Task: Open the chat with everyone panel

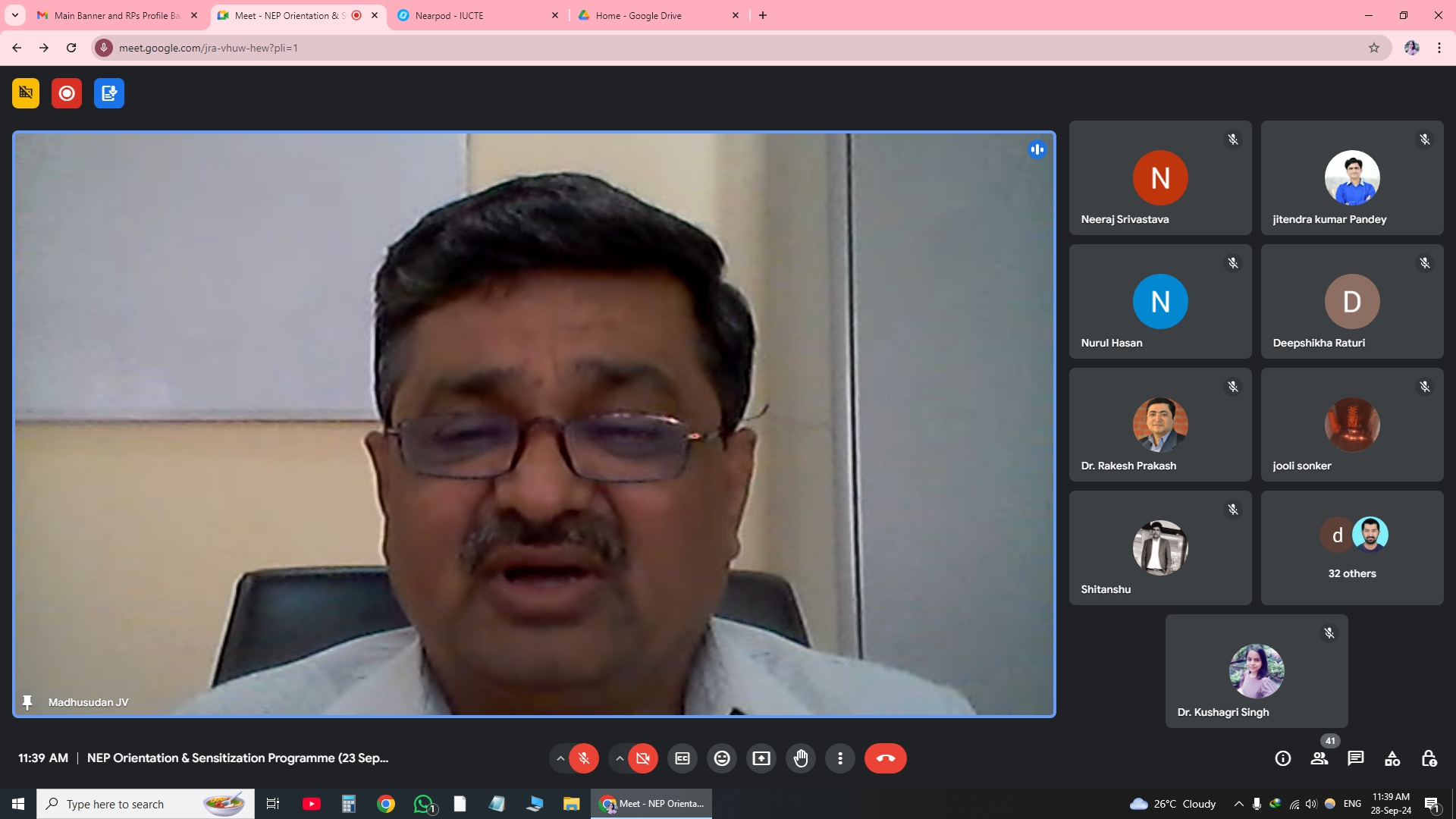Action: [1356, 758]
